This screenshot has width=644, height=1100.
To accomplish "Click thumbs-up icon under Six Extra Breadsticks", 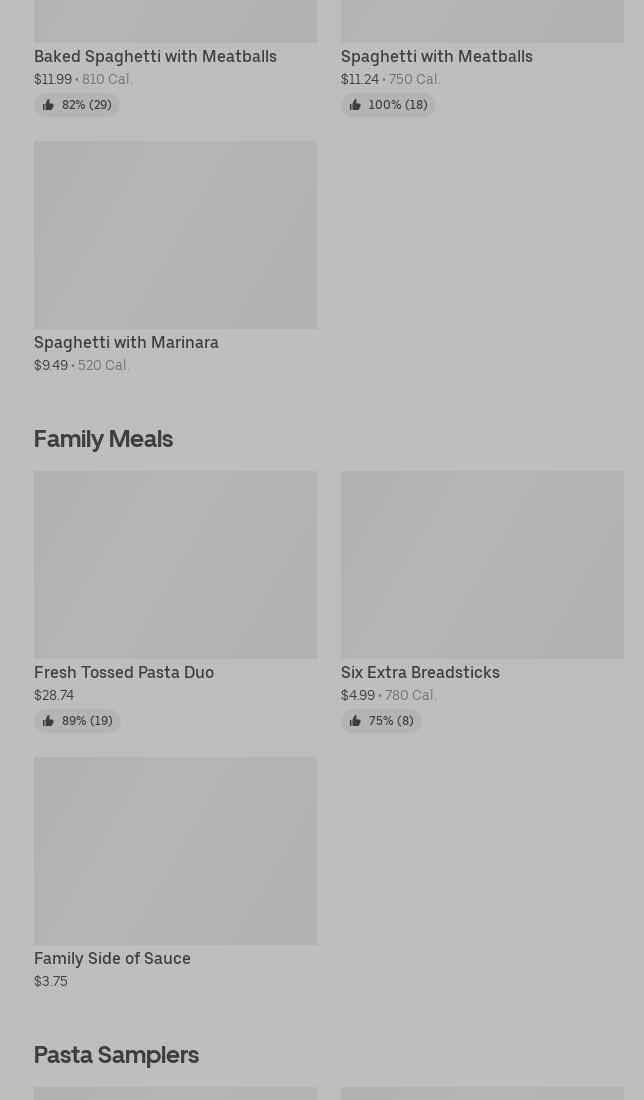I will (355, 721).
